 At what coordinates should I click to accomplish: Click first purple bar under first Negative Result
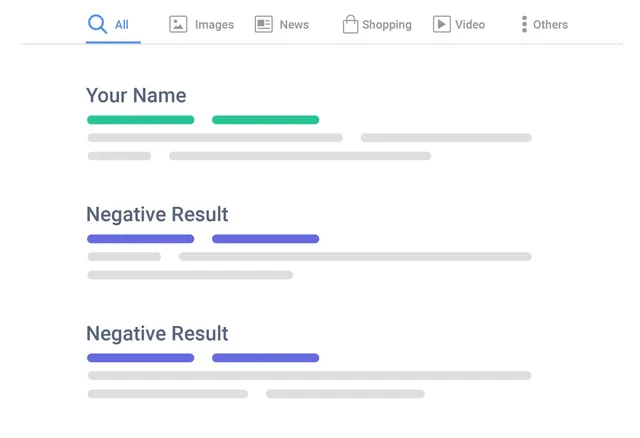coord(140,239)
